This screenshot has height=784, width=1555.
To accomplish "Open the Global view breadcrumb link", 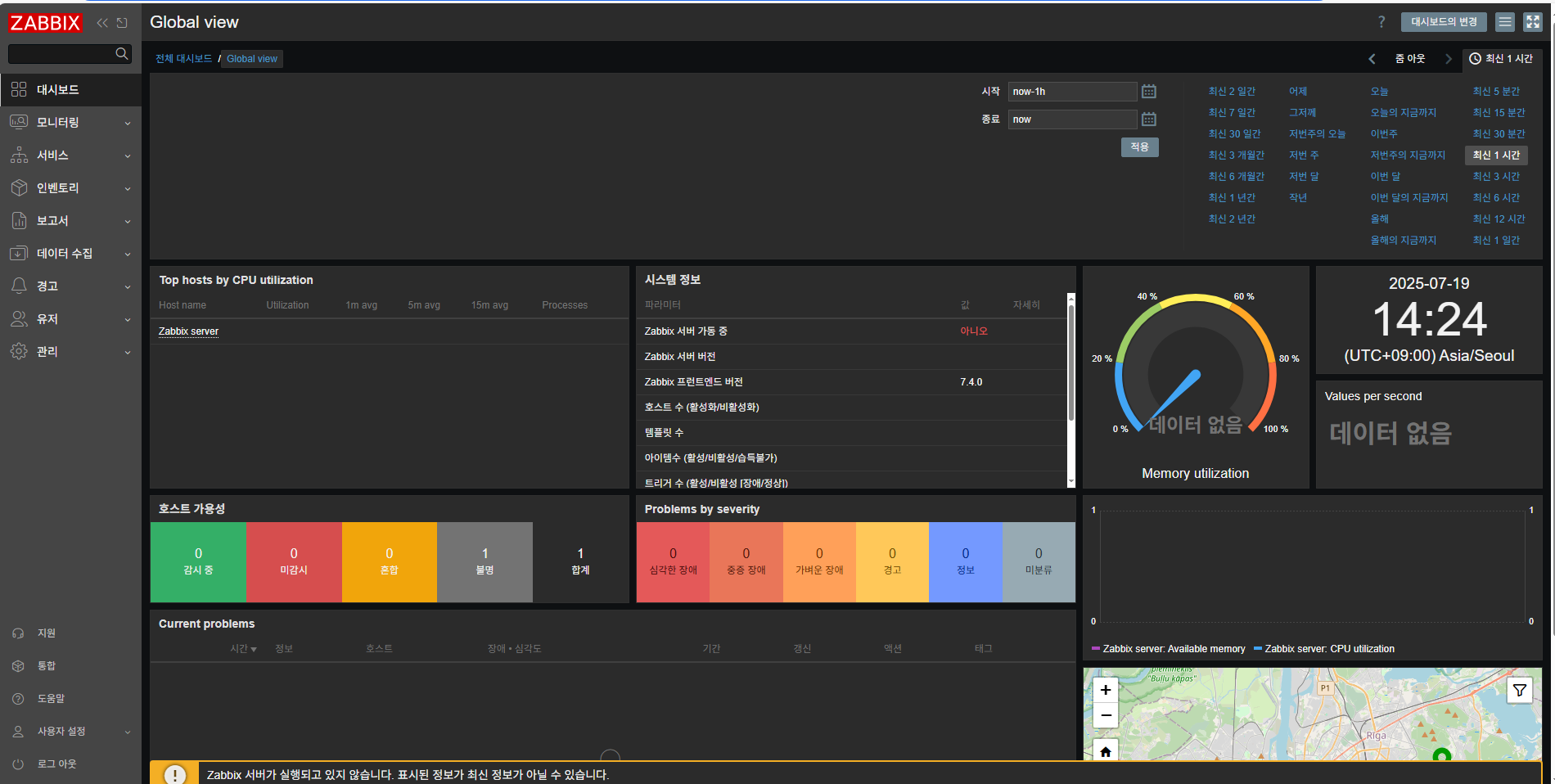I will point(252,59).
